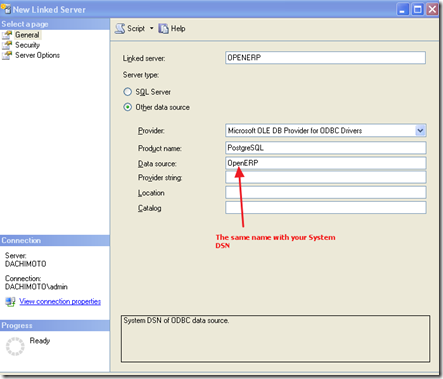
Task: Open View connection properties link
Action: tap(60, 301)
